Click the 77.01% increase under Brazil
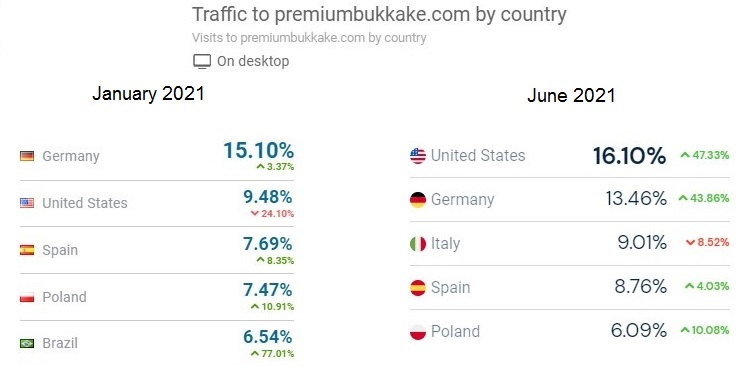Viewport: 739px width, 367px height. pos(272,354)
